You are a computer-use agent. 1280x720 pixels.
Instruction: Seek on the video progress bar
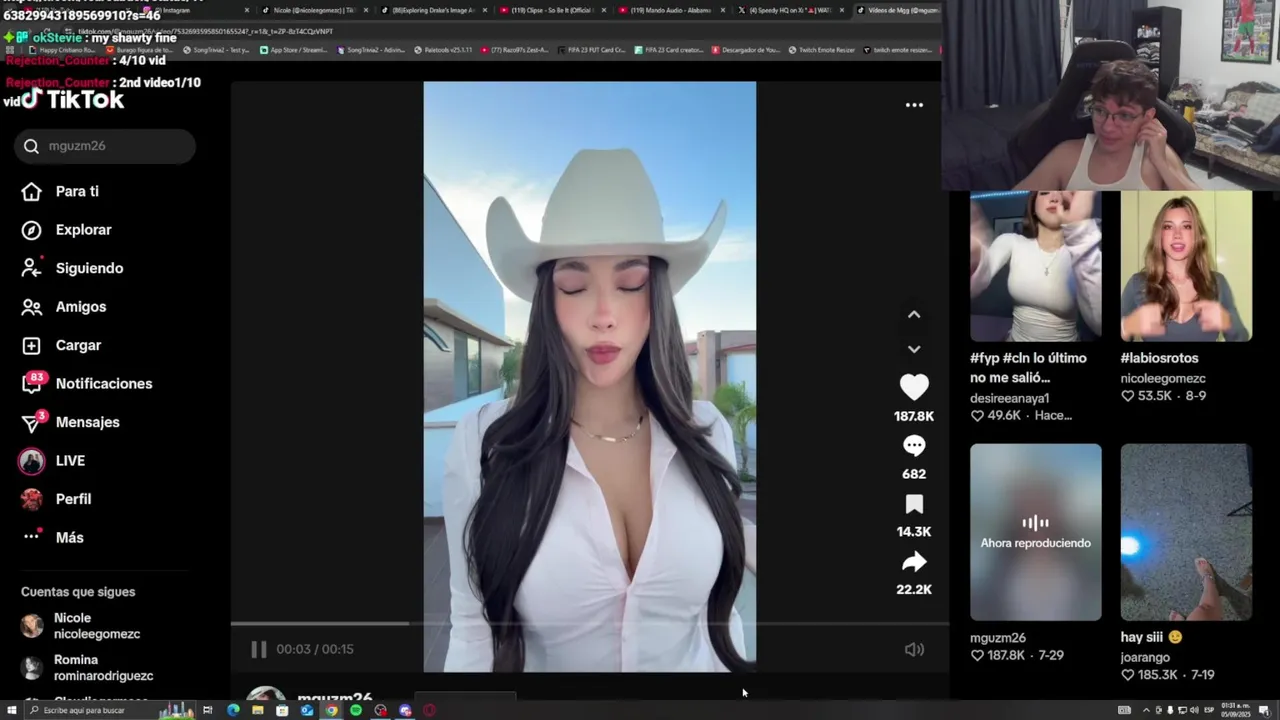tap(589, 623)
